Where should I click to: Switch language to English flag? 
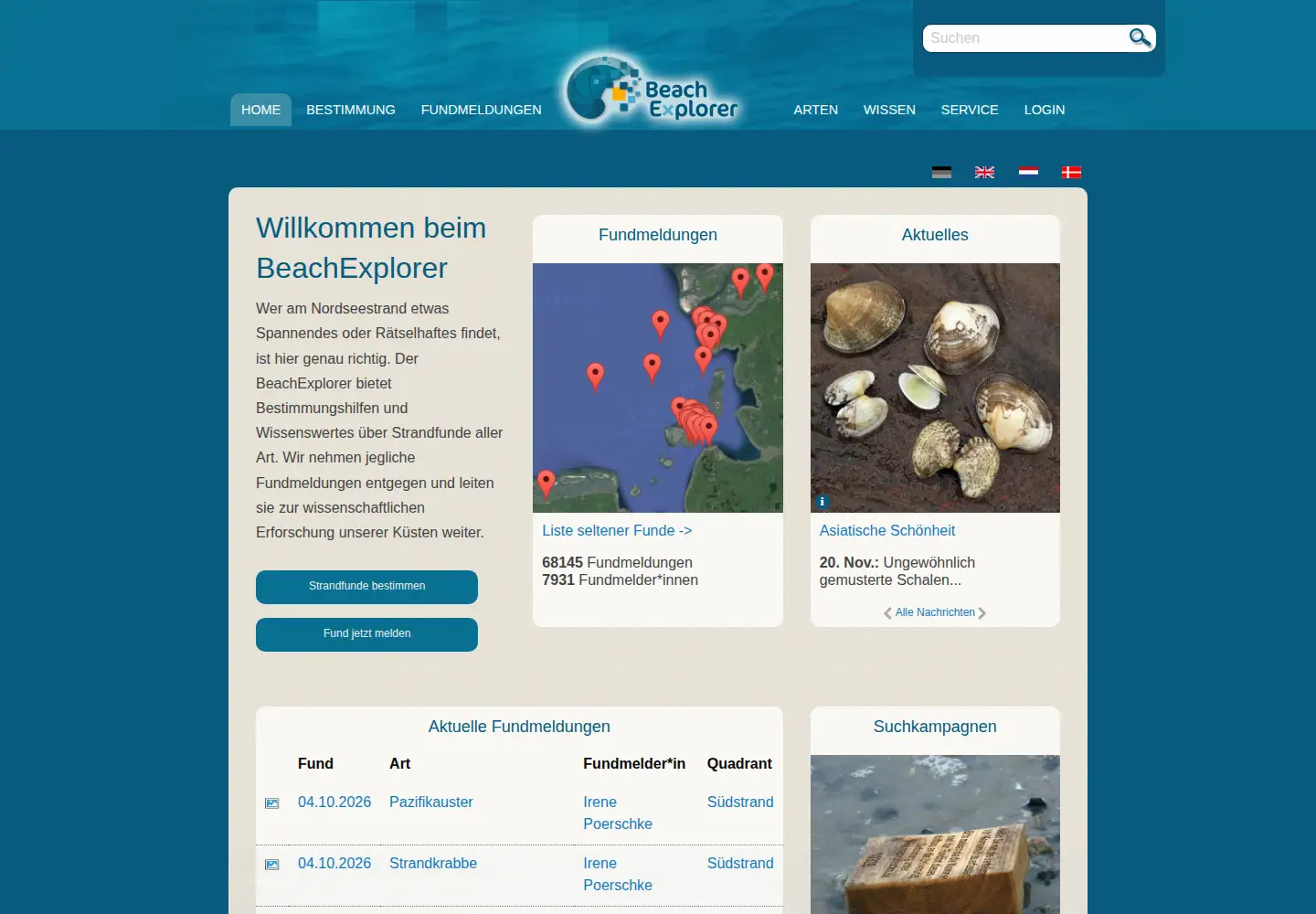[x=984, y=172]
